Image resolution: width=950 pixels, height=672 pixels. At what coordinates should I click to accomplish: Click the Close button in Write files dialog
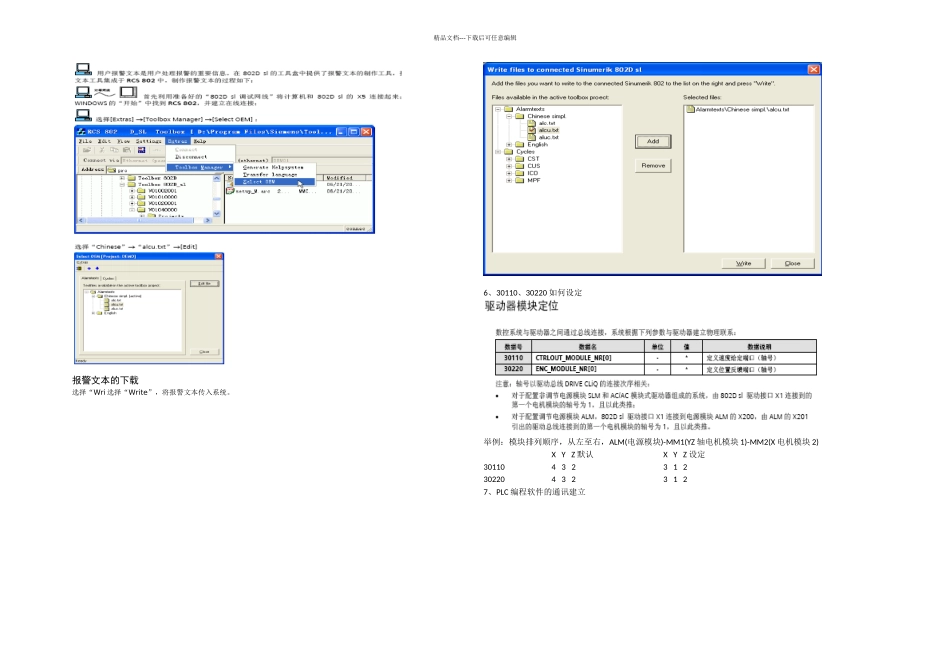point(792,264)
